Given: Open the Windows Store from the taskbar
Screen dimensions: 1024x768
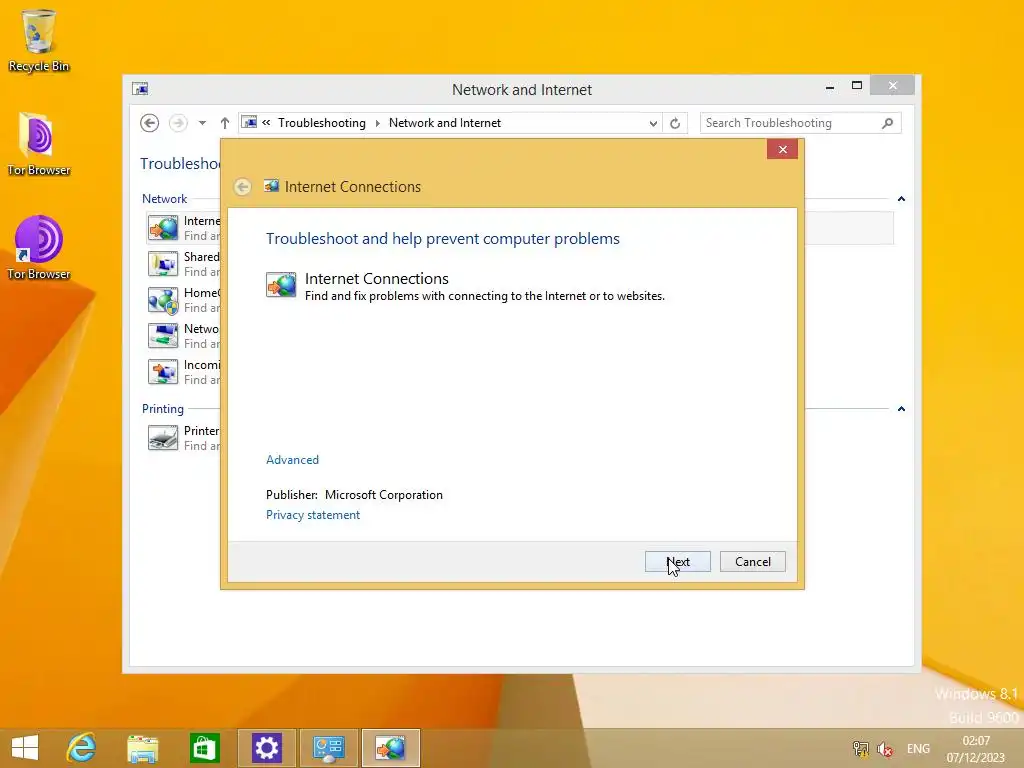Looking at the screenshot, I should [x=204, y=748].
